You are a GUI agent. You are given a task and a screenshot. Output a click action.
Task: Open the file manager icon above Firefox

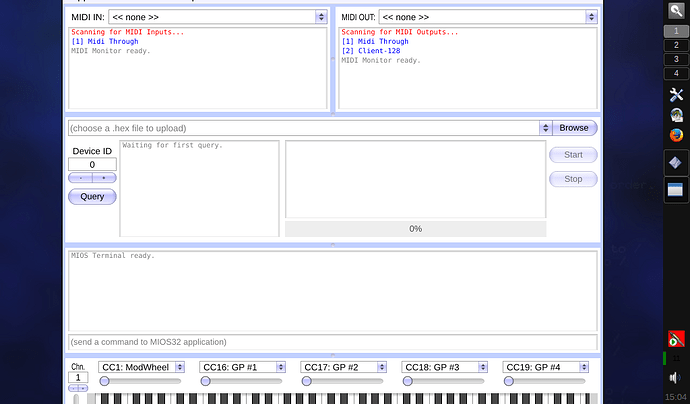(676, 115)
